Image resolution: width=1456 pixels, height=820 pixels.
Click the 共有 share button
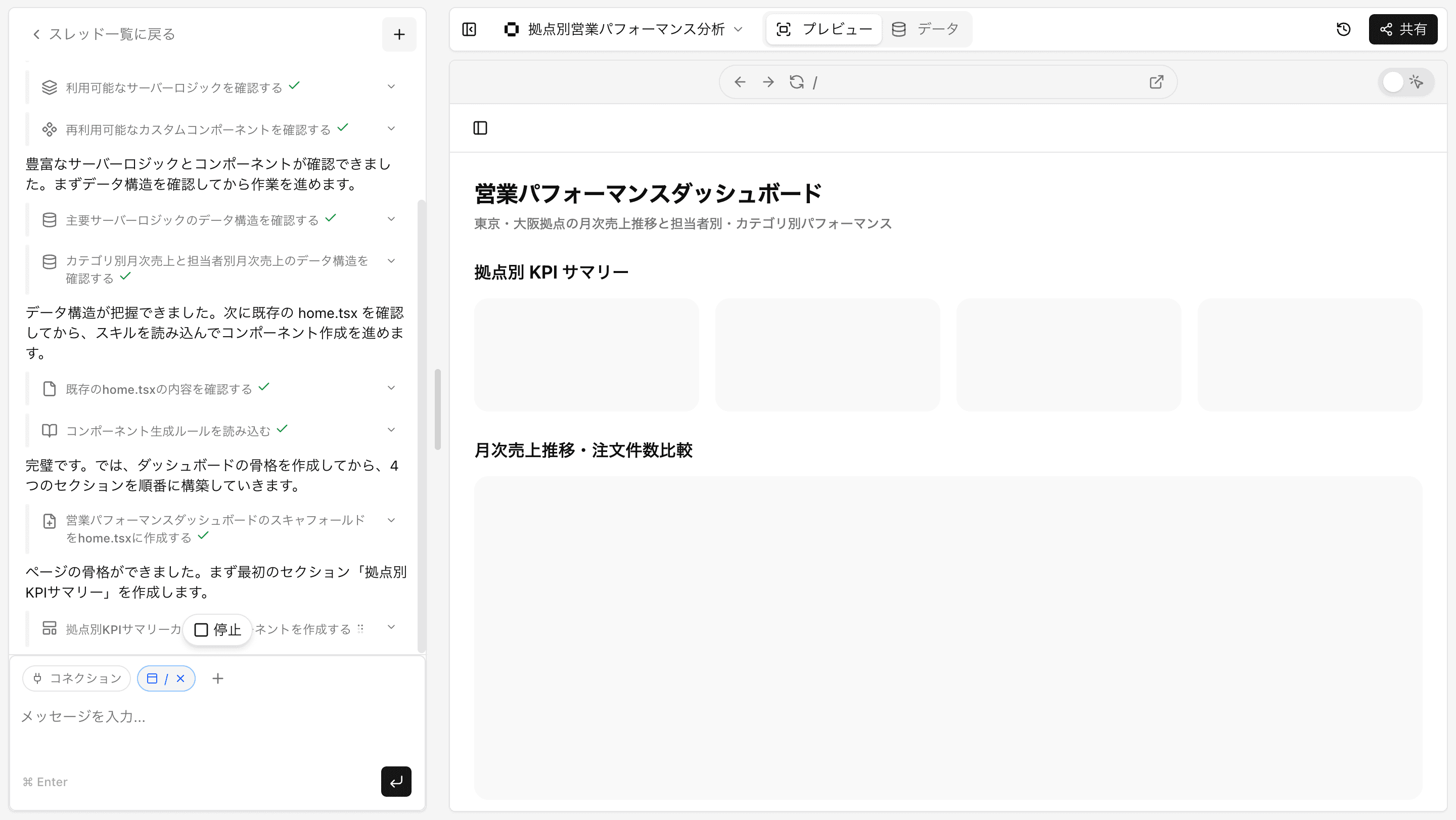tap(1403, 29)
